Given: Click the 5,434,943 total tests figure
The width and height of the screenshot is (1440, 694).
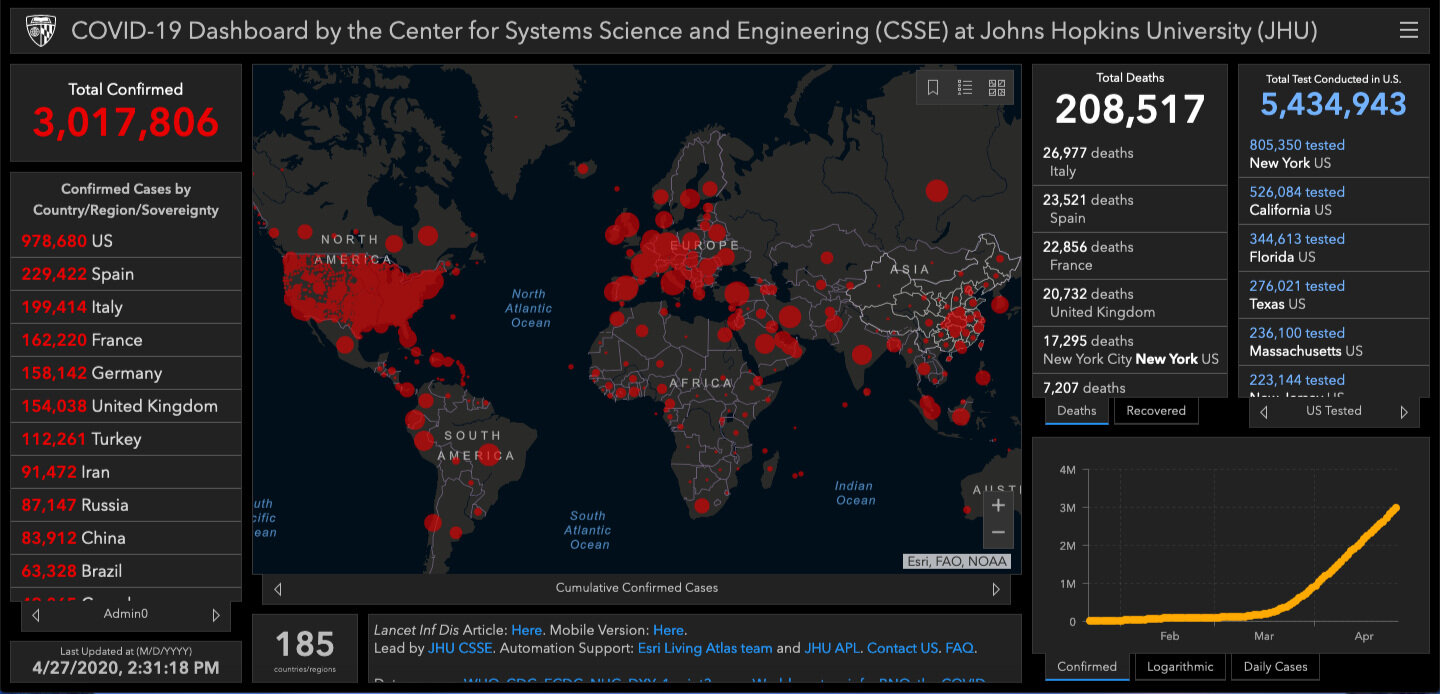Looking at the screenshot, I should click(1334, 104).
